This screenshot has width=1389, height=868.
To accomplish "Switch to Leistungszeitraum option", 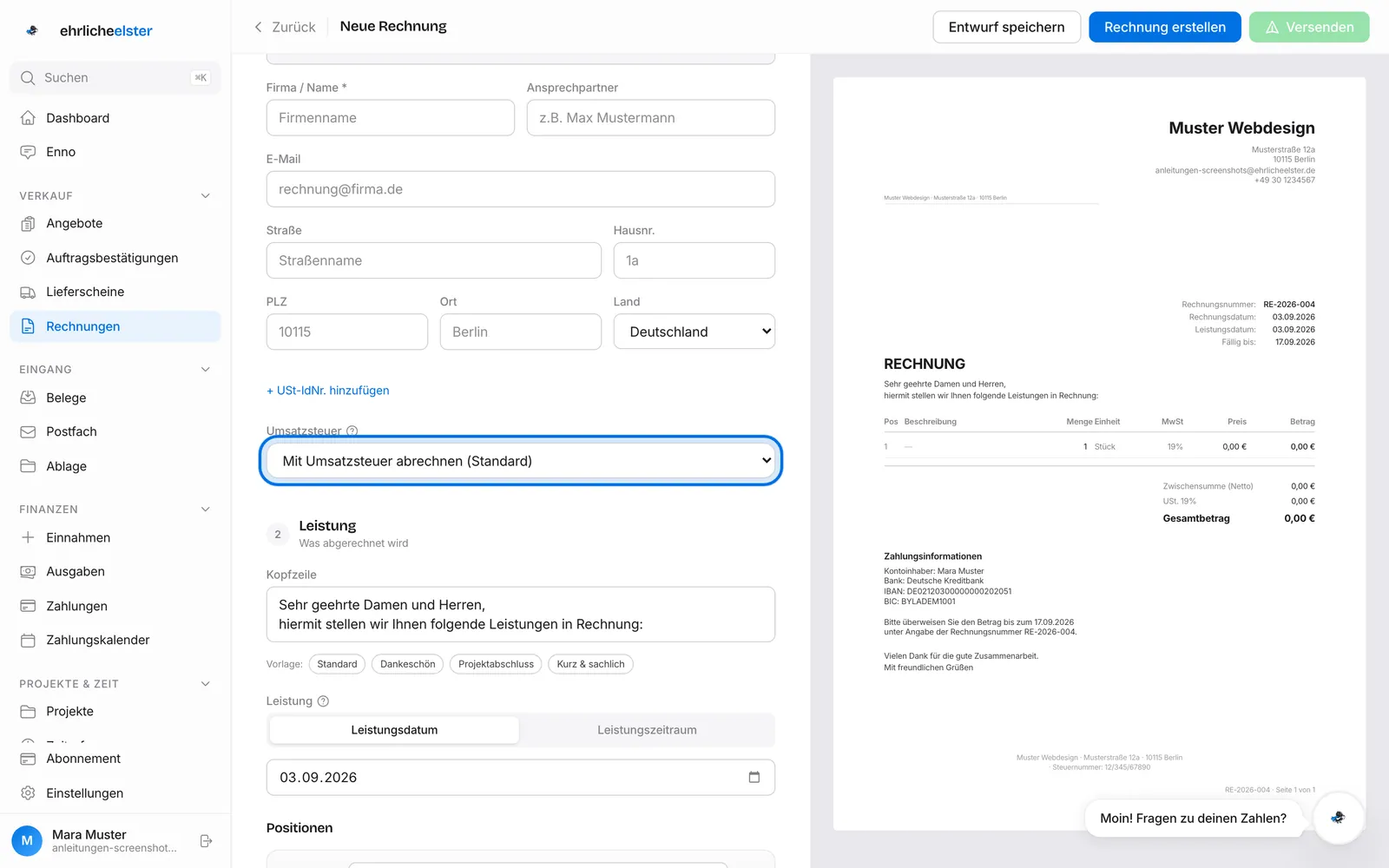I will click(647, 730).
